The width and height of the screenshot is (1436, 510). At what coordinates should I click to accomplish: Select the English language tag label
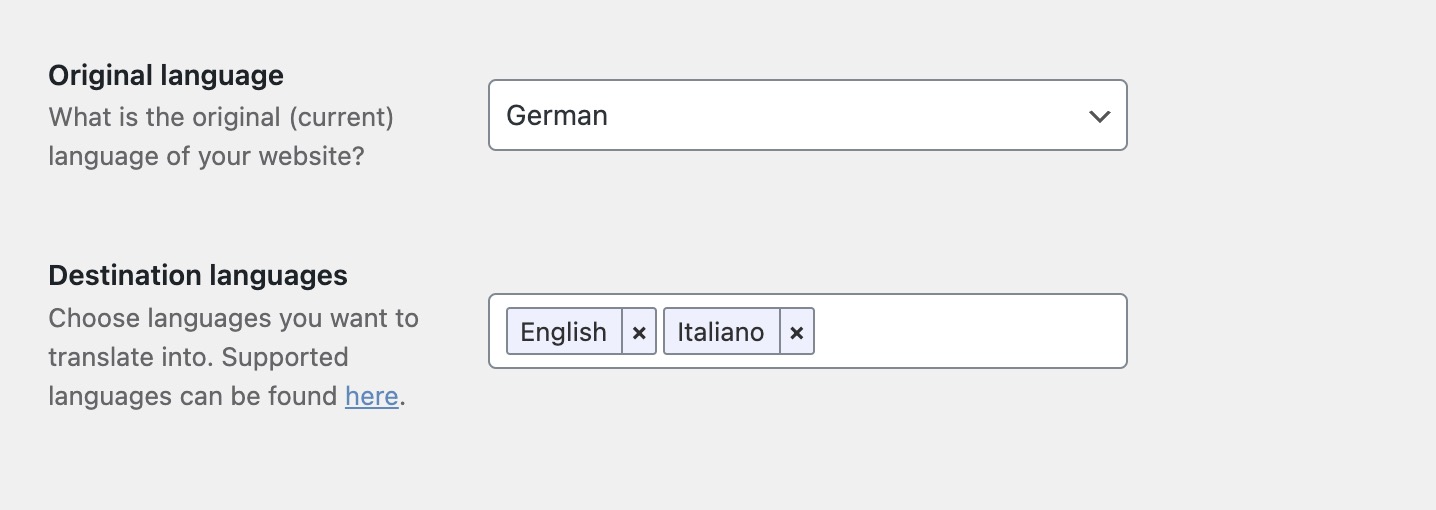click(x=564, y=332)
